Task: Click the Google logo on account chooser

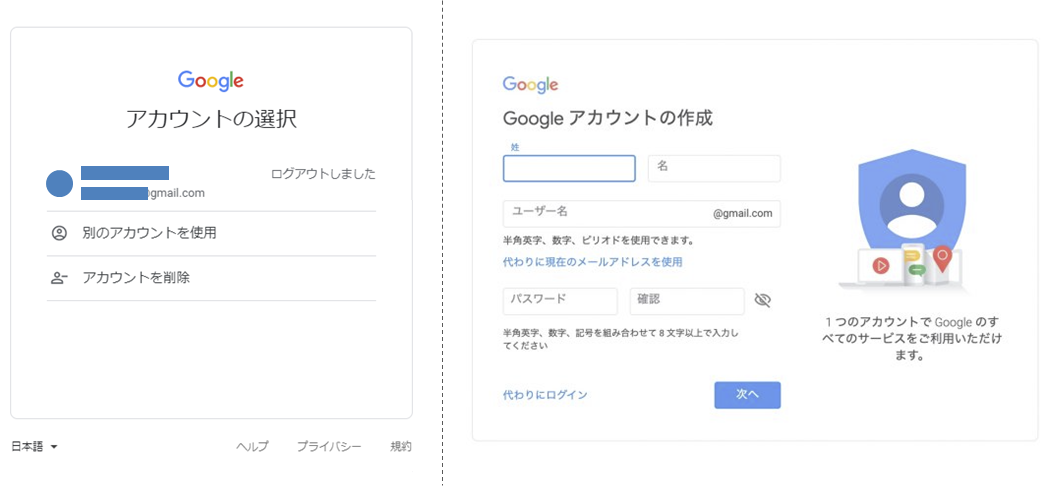Action: point(210,81)
